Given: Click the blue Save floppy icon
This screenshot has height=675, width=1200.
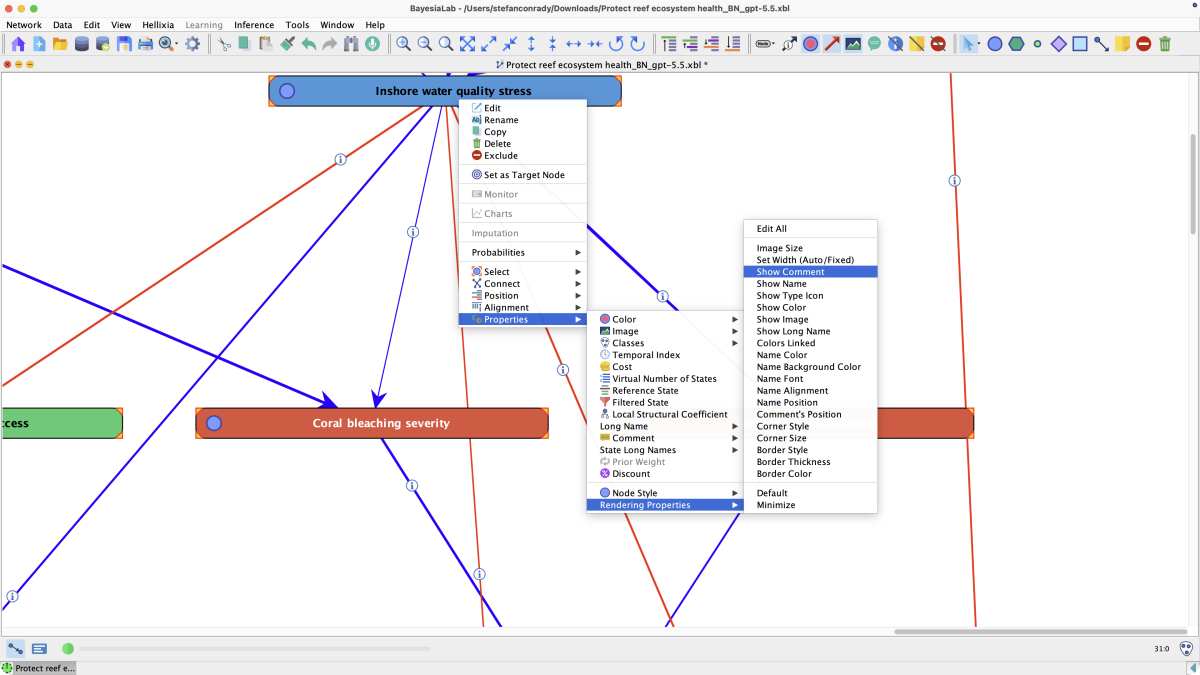Looking at the screenshot, I should 124,44.
